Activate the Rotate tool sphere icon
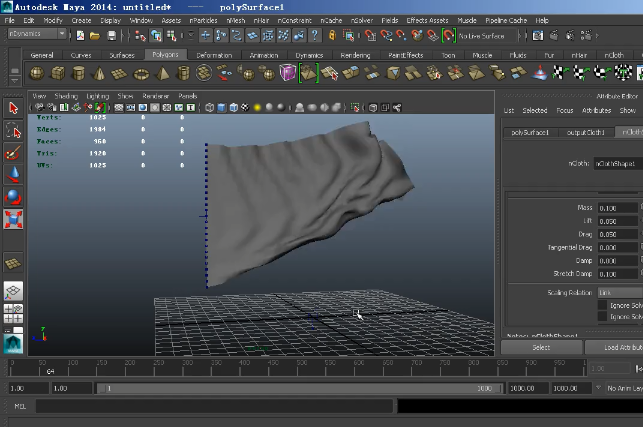The width and height of the screenshot is (643, 427). 13,197
